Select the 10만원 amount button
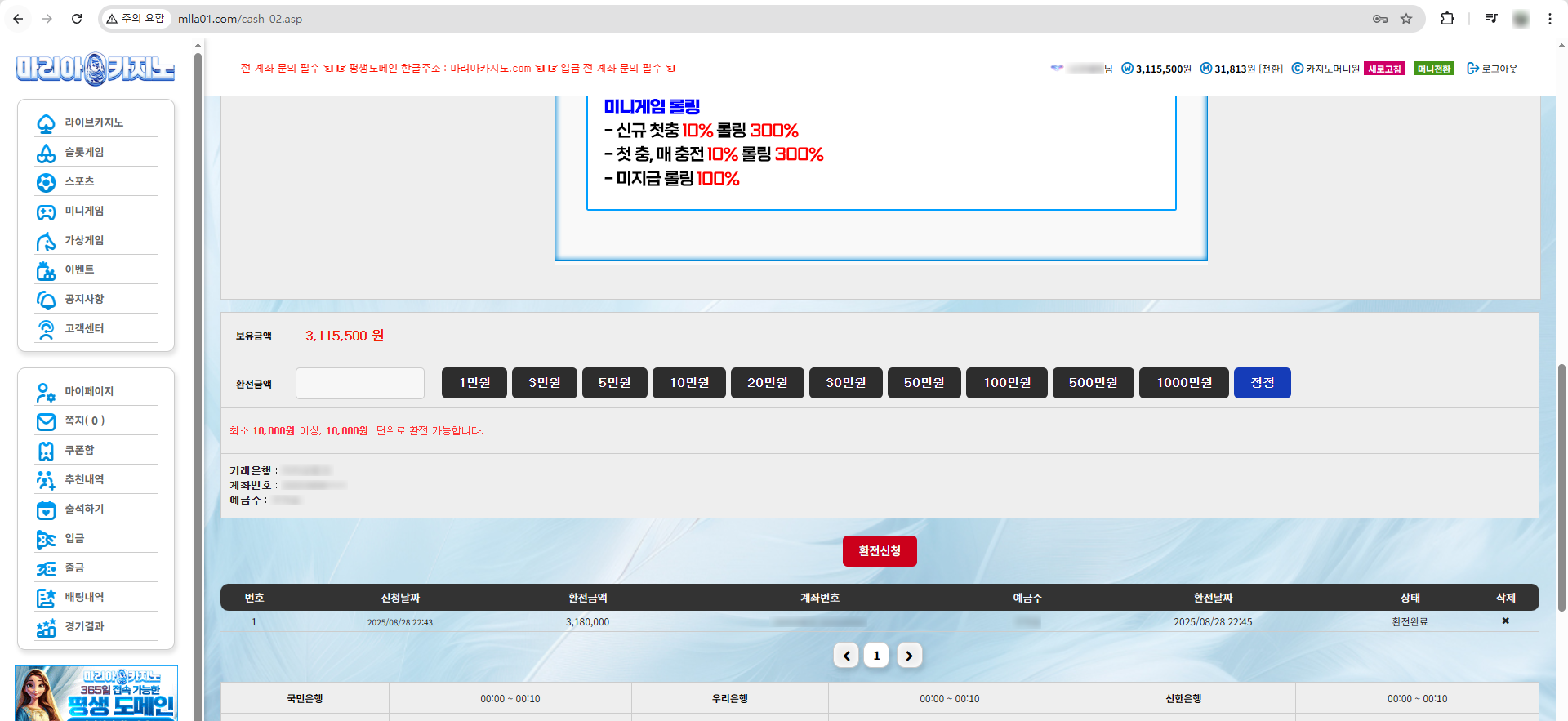The height and width of the screenshot is (721, 1568). coord(689,383)
